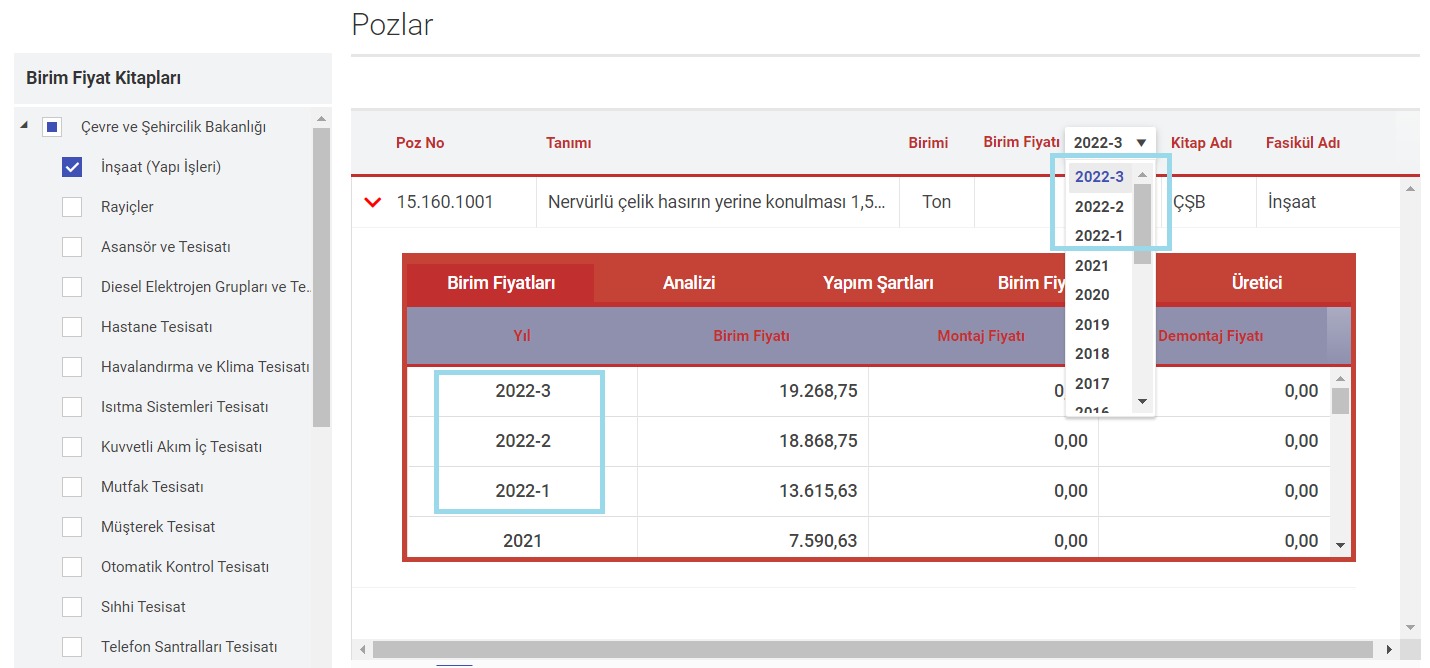Viewport: 1430px width, 668px height.
Task: Switch to the Üretici tab
Action: click(1257, 283)
